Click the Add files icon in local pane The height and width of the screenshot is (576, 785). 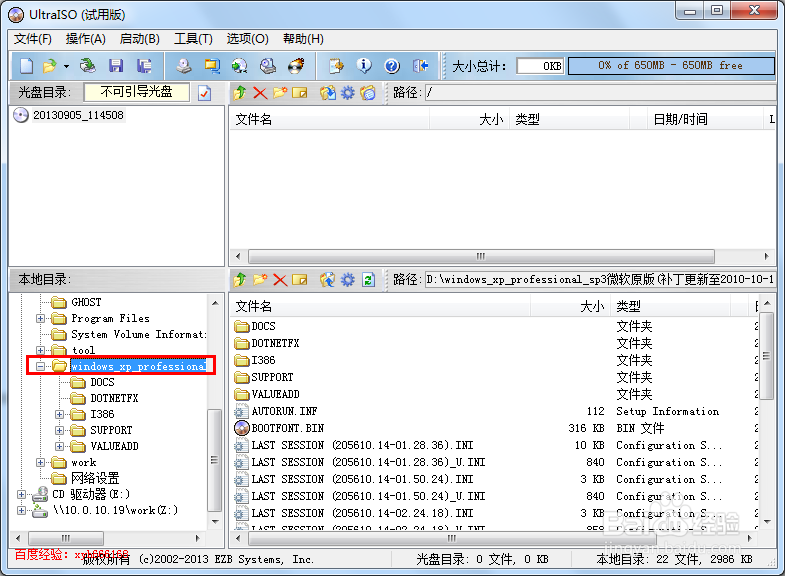[x=327, y=279]
